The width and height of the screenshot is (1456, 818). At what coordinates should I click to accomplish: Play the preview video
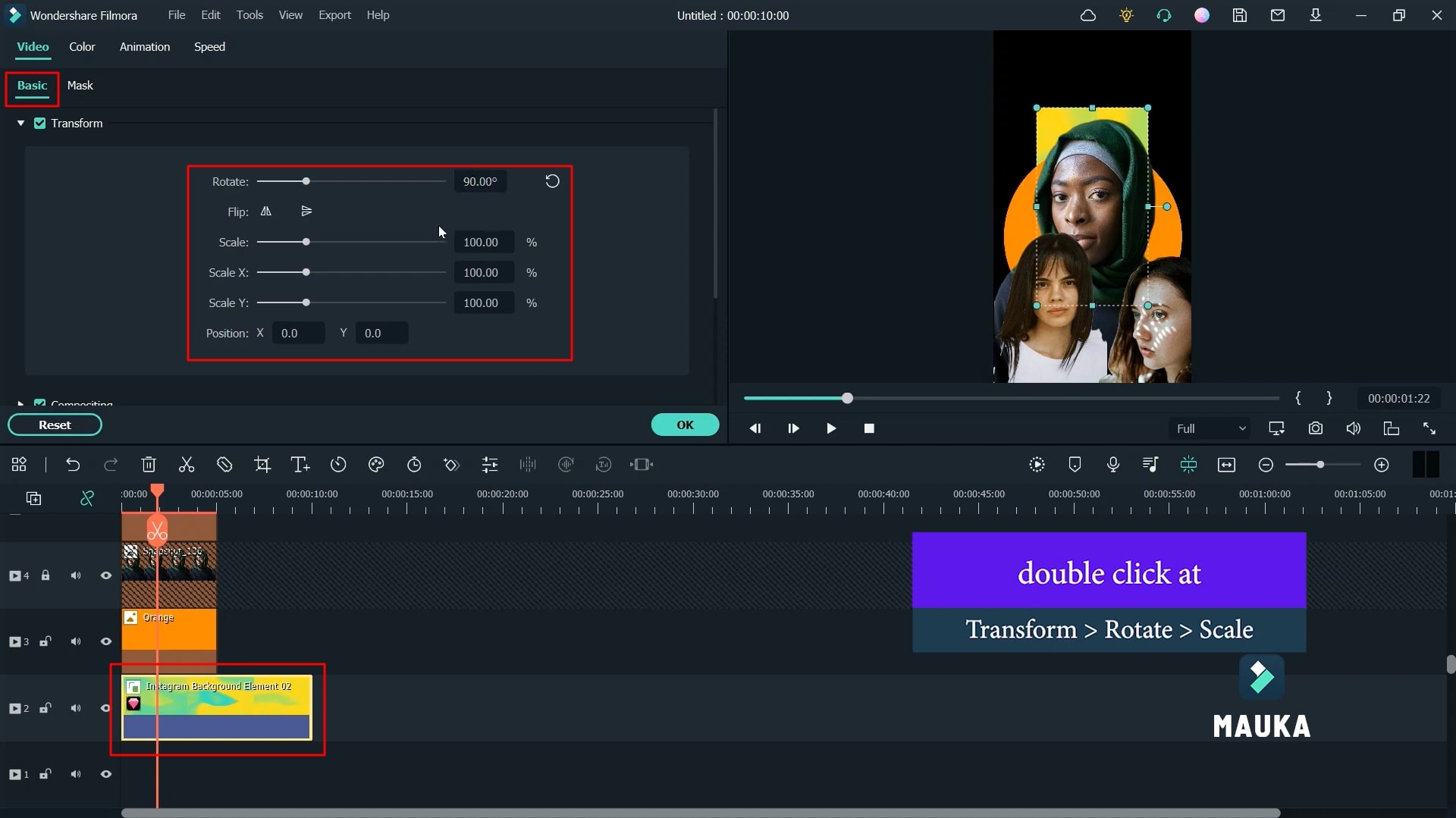point(831,428)
